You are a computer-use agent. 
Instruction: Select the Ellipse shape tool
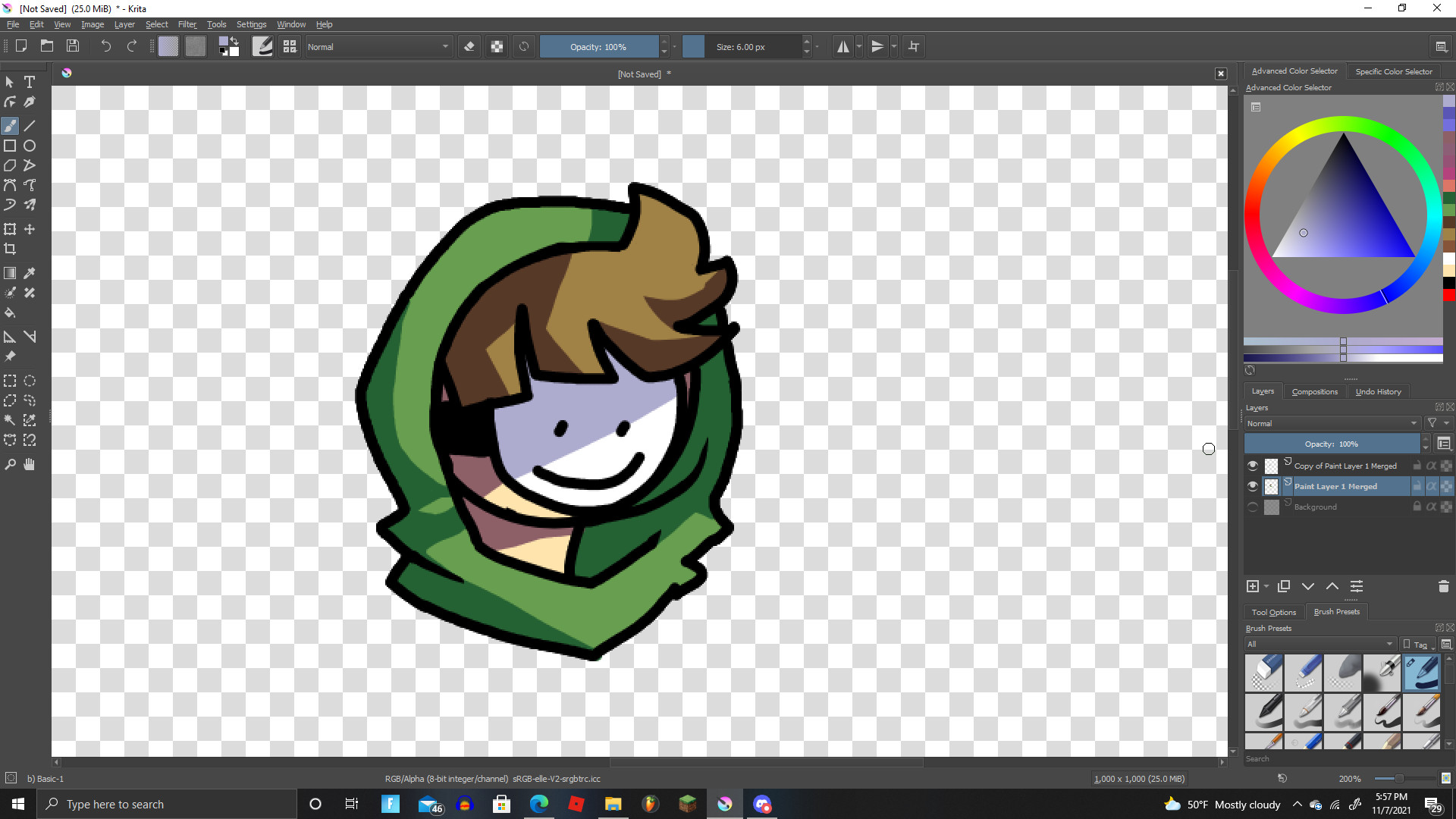pos(30,146)
